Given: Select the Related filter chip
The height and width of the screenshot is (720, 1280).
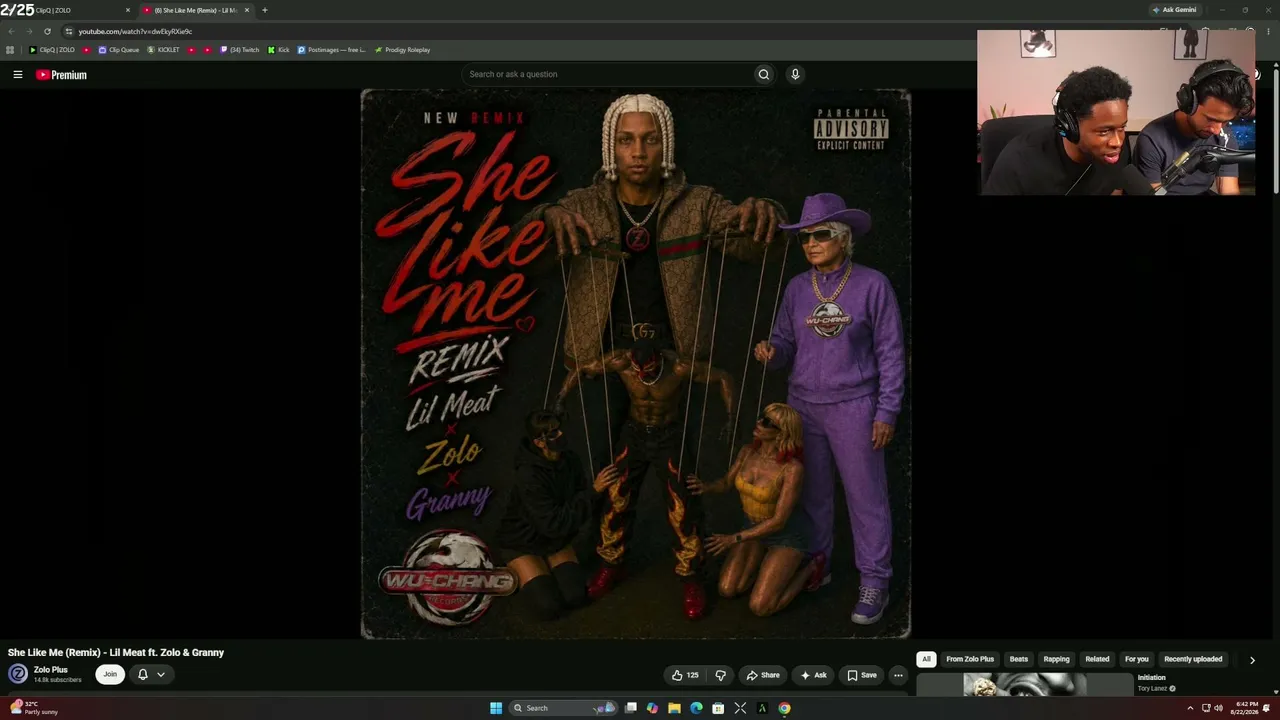Looking at the screenshot, I should pyautogui.click(x=1097, y=659).
